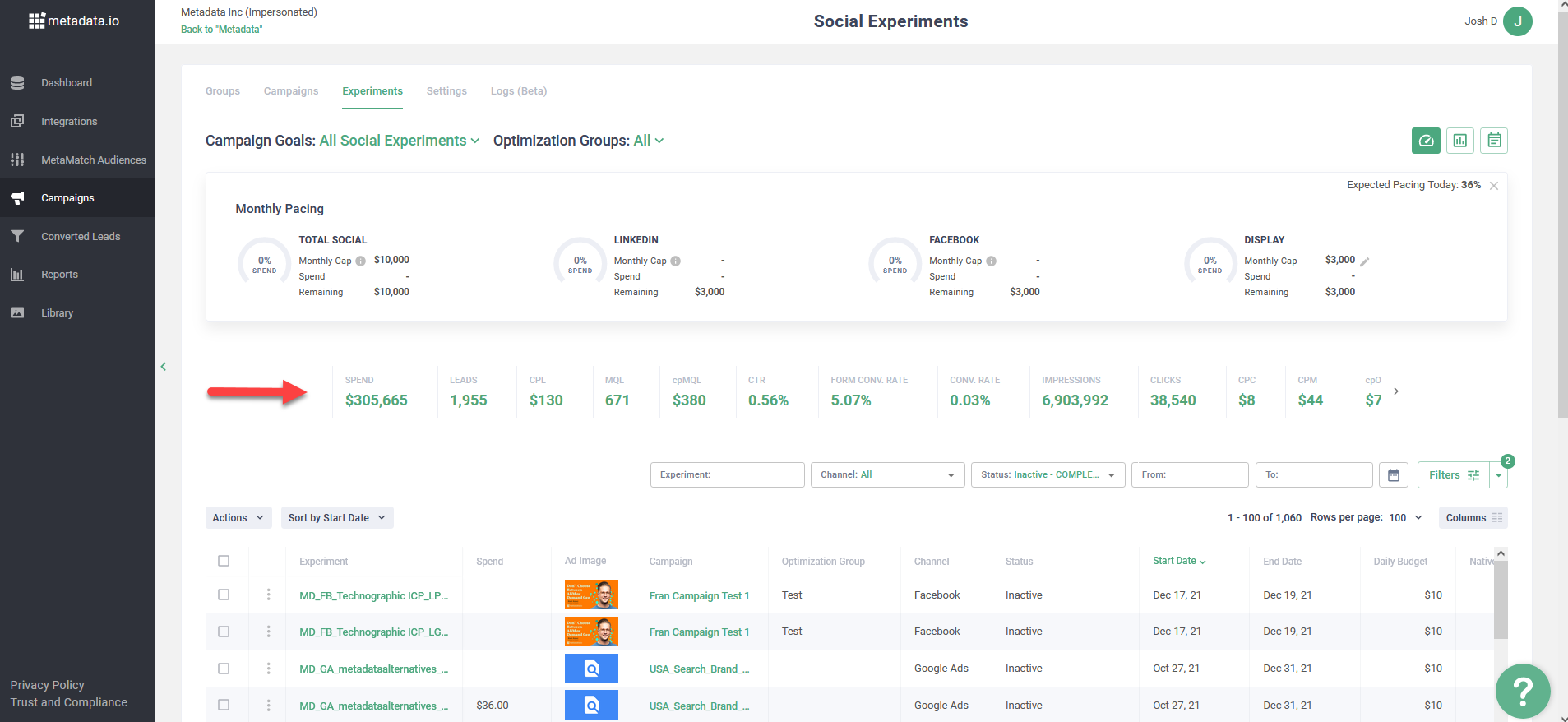The image size is (1568, 722).
Task: Type in the Experiment search field
Action: point(727,475)
